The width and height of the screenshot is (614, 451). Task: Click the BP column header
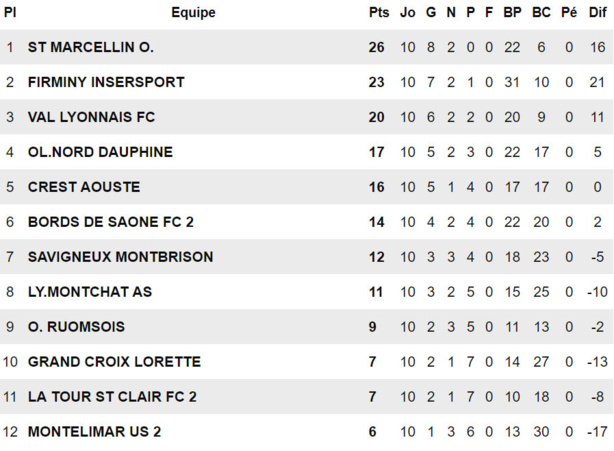pyautogui.click(x=512, y=13)
